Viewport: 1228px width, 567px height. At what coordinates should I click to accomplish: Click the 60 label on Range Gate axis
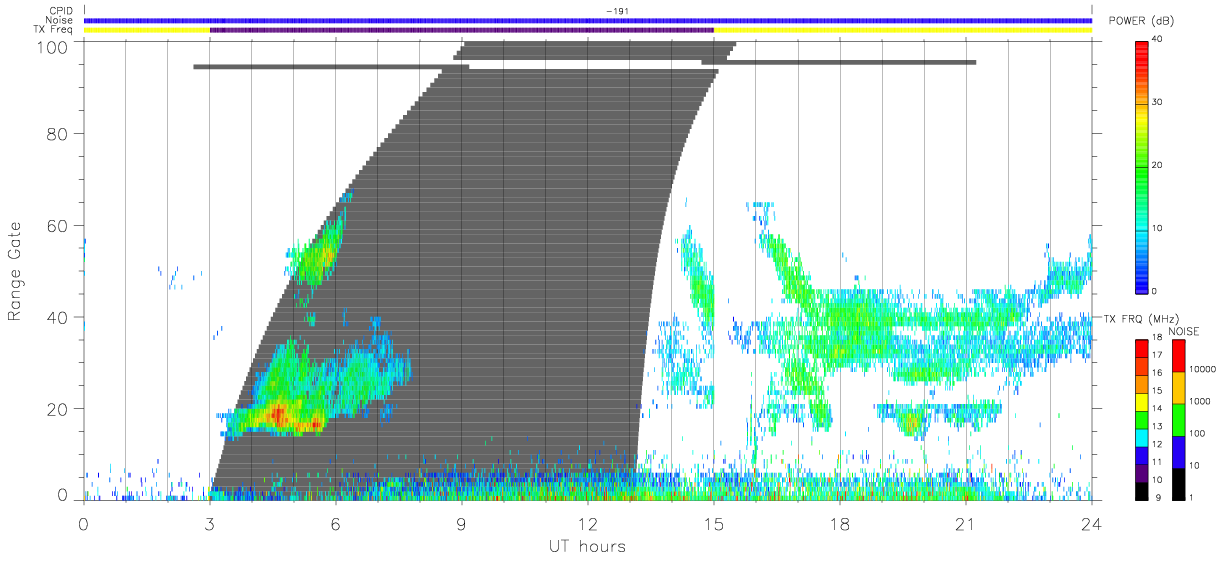pos(57,226)
